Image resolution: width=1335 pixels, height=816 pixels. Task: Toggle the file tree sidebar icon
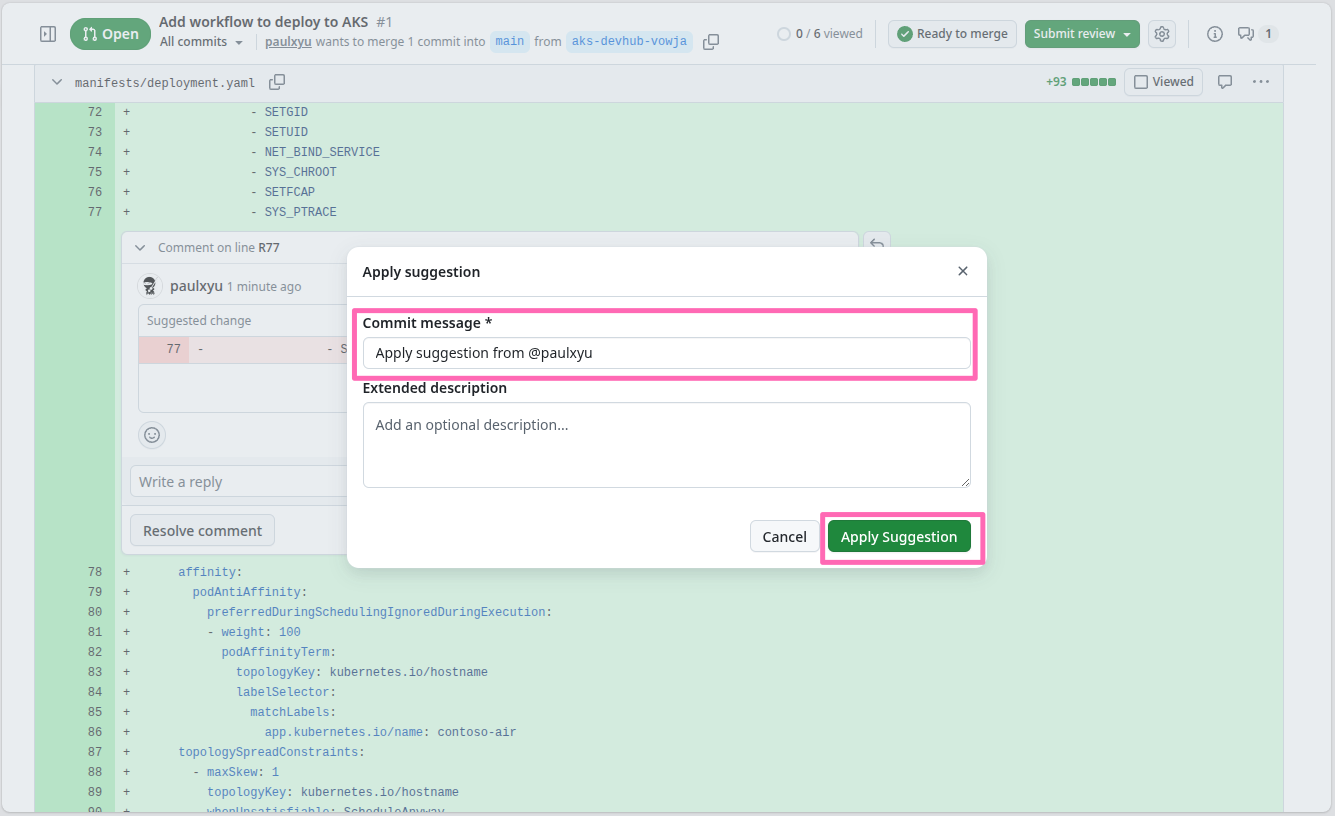coord(48,34)
